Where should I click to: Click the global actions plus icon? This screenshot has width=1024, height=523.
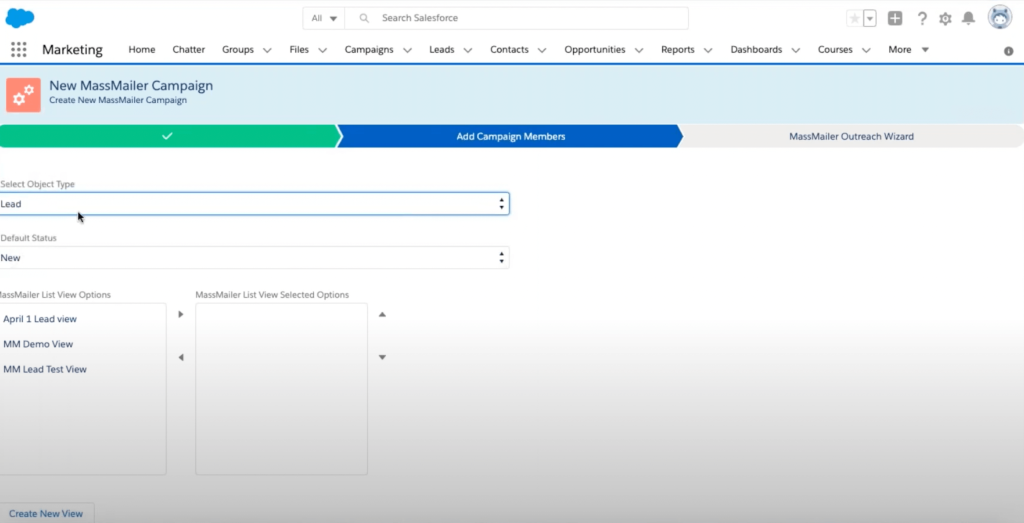coord(895,18)
